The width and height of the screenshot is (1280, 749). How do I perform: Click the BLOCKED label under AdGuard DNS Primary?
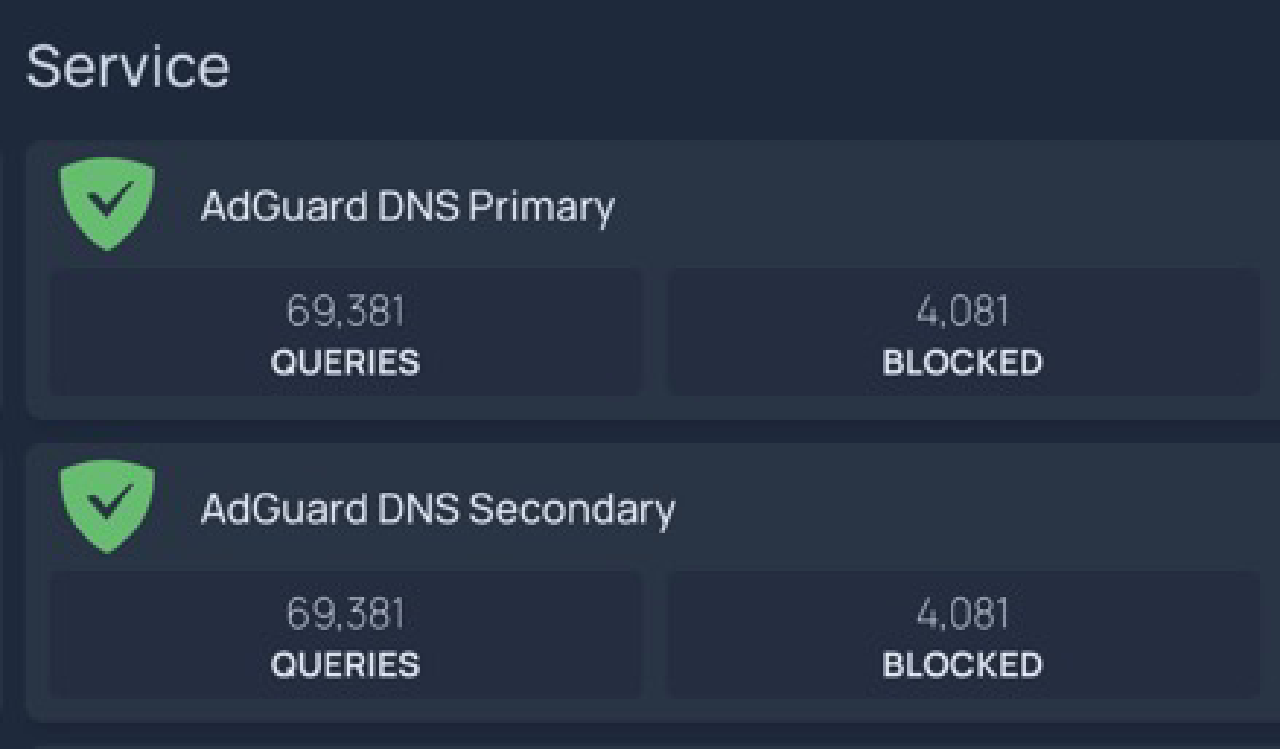(962, 362)
